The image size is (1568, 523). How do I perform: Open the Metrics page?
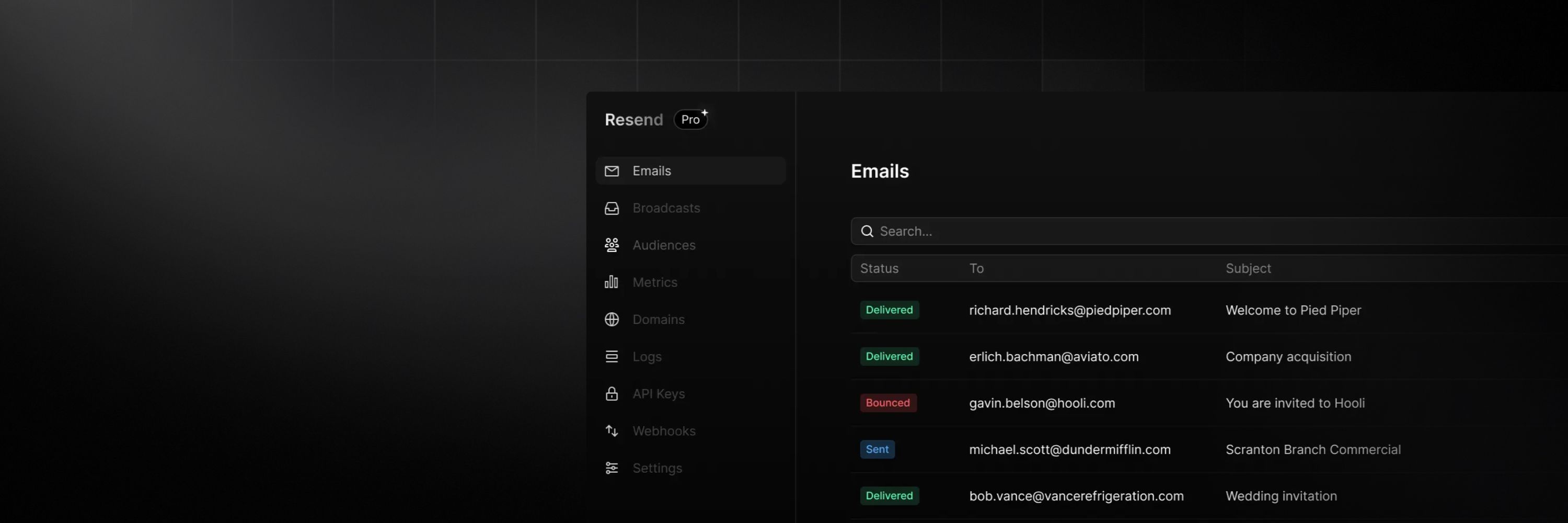click(690, 282)
